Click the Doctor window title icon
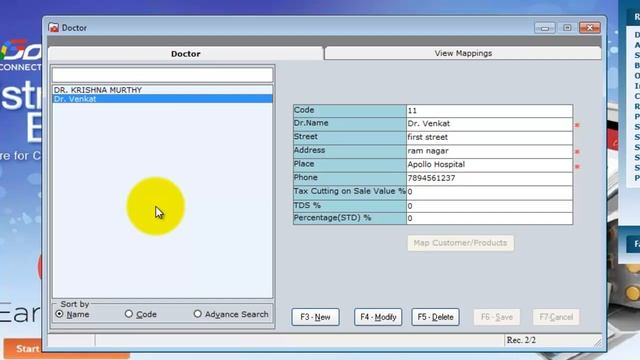The height and width of the screenshot is (360, 640). pos(53,28)
